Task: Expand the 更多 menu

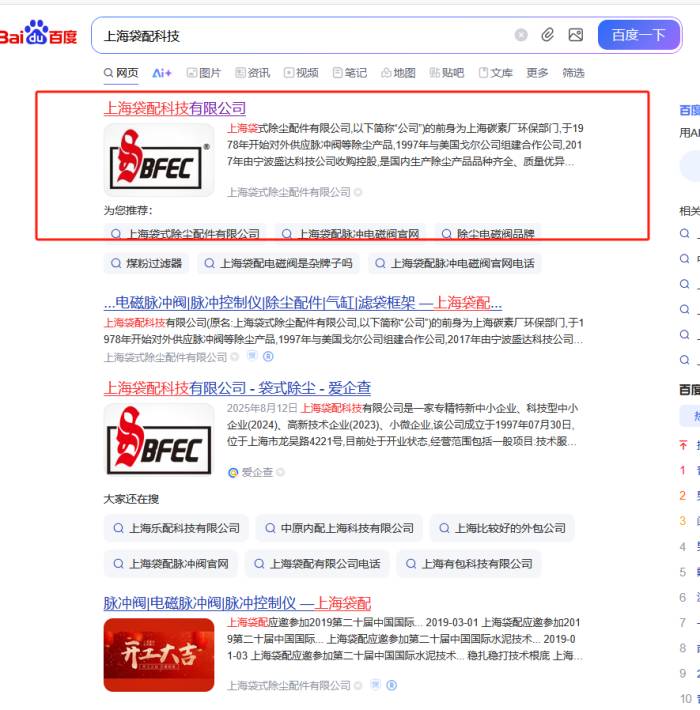Action: tap(538, 73)
